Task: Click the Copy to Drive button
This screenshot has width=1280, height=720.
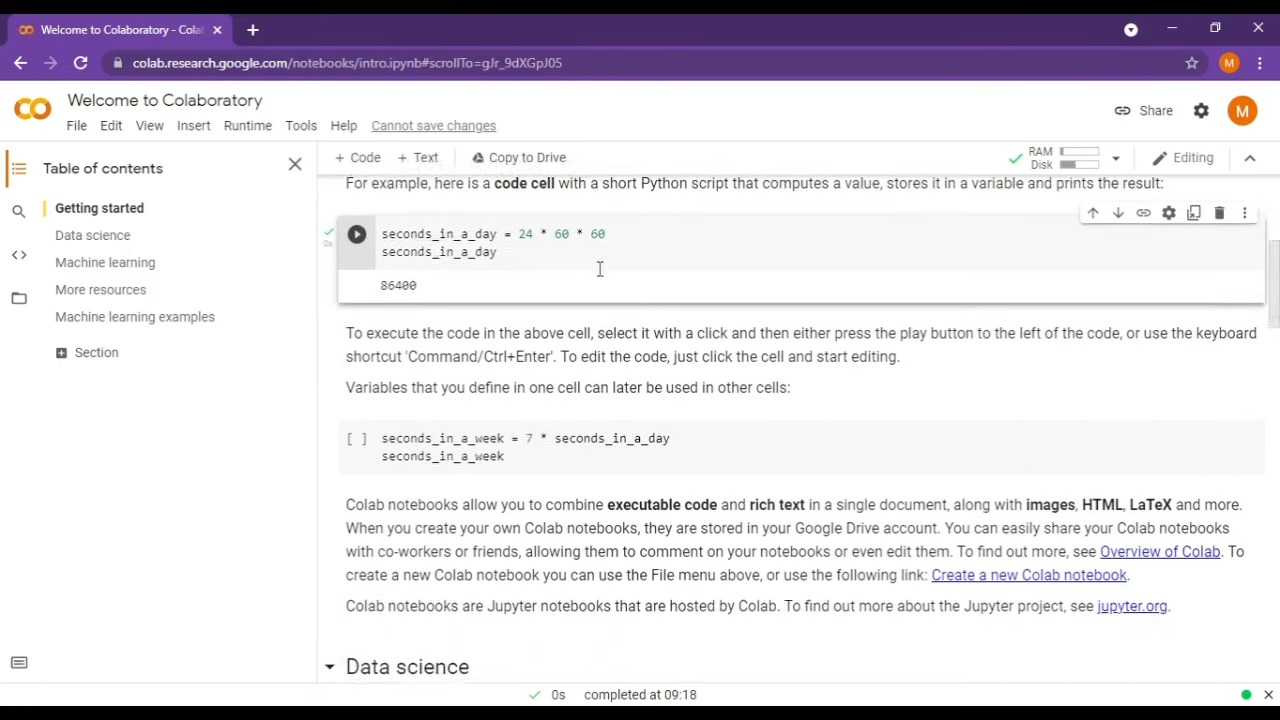Action: point(518,158)
